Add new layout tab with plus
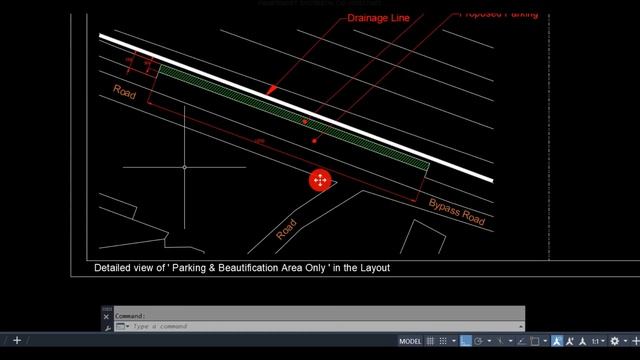Image resolution: width=640 pixels, height=360 pixels. (17, 340)
